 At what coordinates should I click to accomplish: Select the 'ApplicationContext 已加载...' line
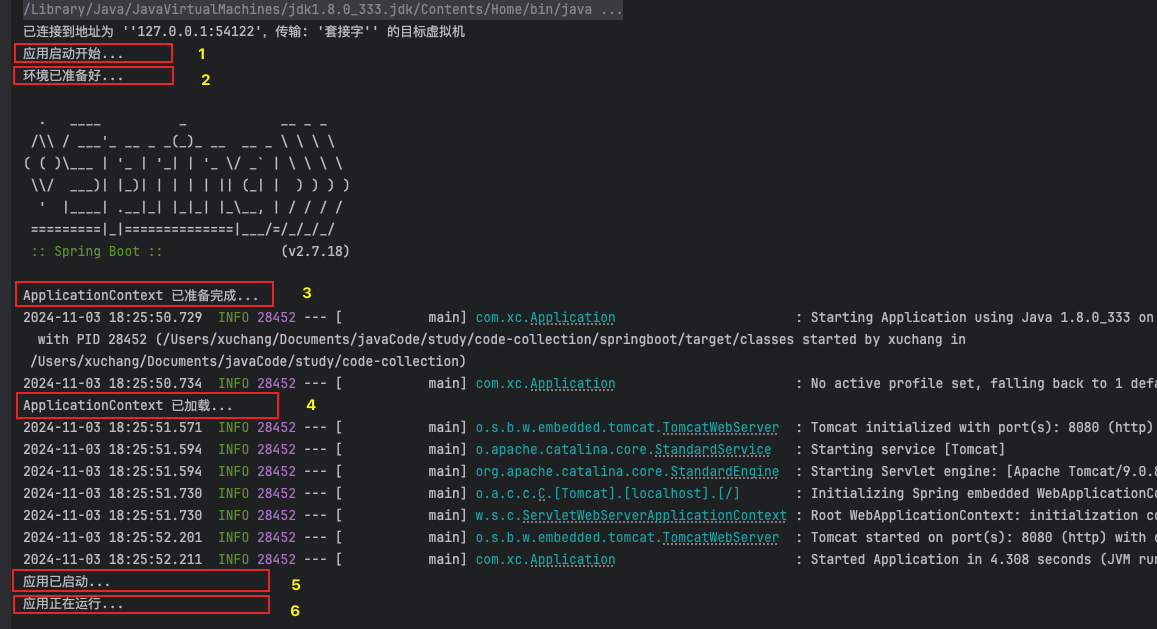127,406
